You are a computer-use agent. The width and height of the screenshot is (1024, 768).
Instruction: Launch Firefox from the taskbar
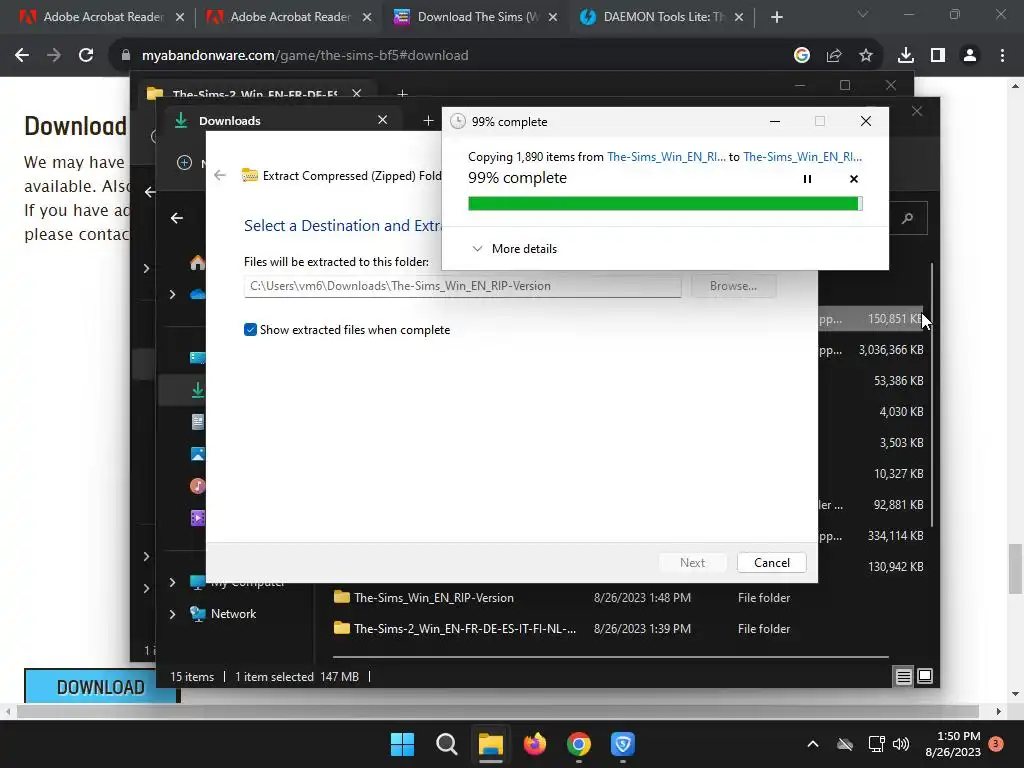pos(535,744)
